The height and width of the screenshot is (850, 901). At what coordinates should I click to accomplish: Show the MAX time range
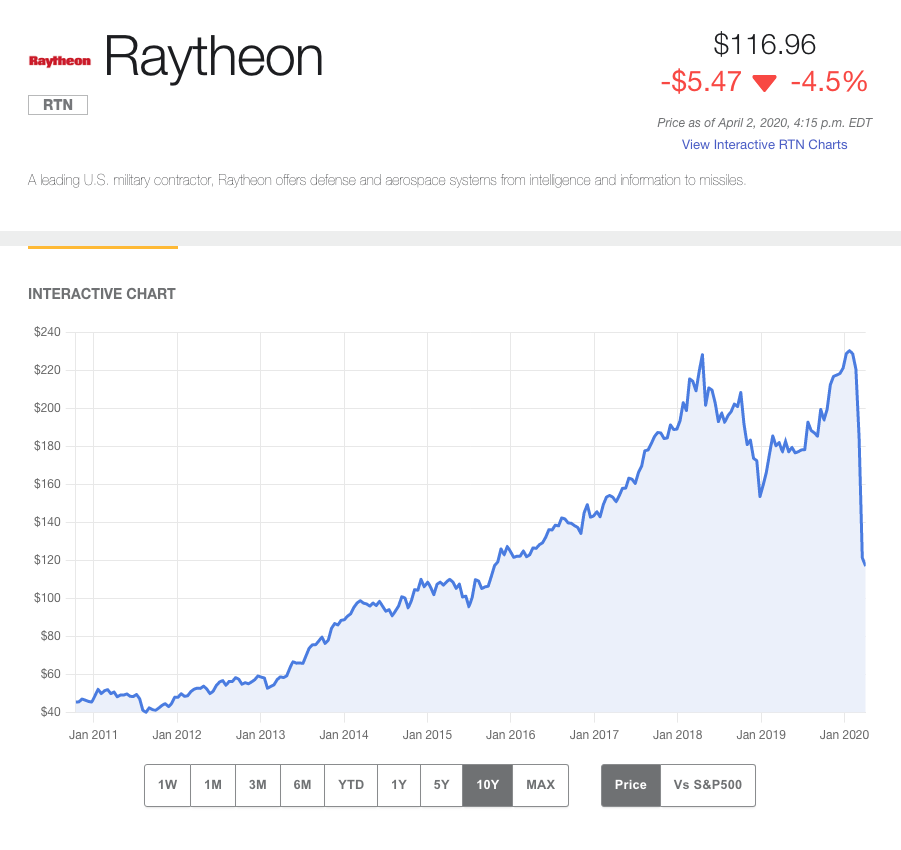point(541,785)
